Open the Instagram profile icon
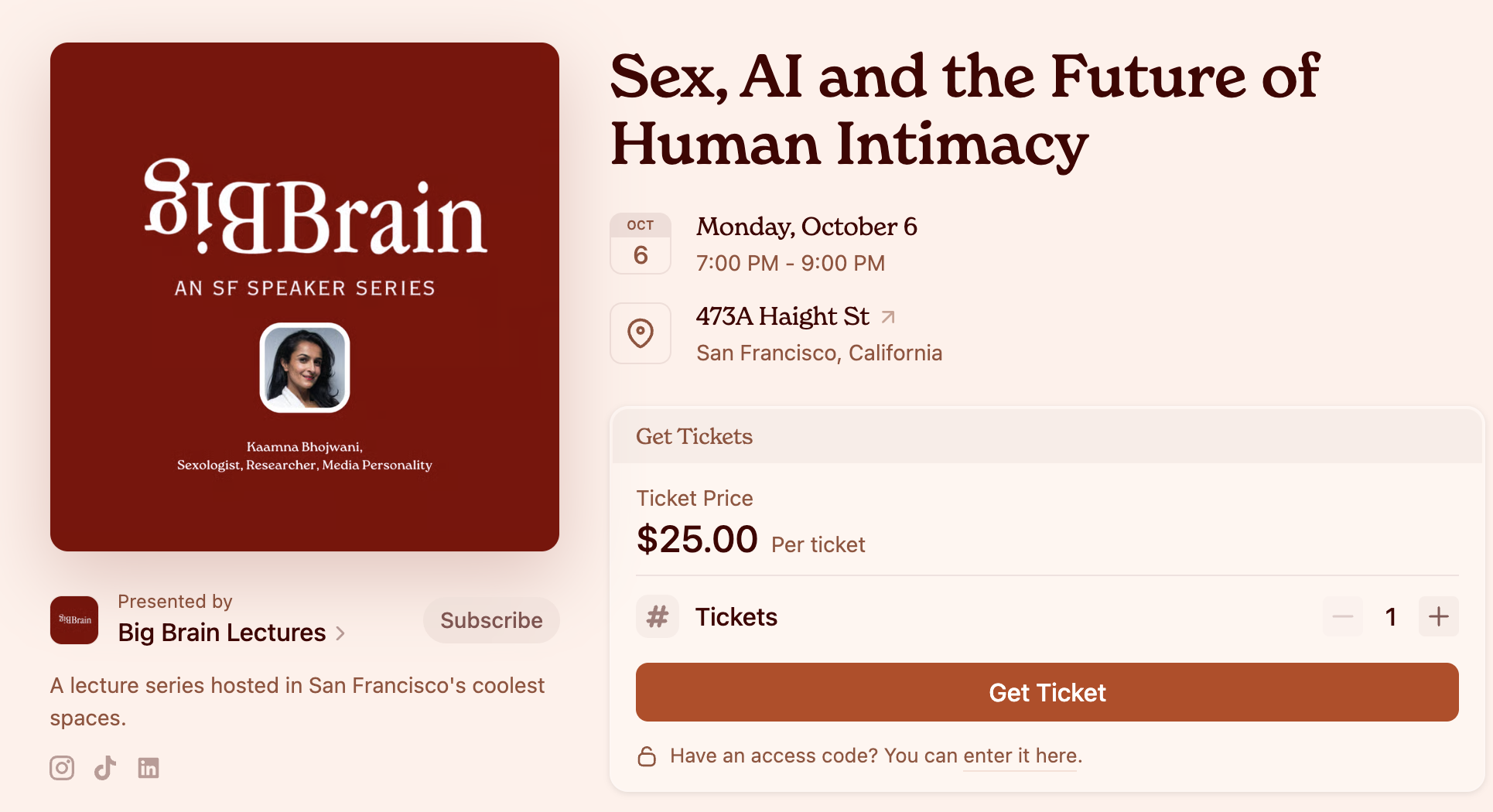The height and width of the screenshot is (812, 1493). click(x=62, y=768)
